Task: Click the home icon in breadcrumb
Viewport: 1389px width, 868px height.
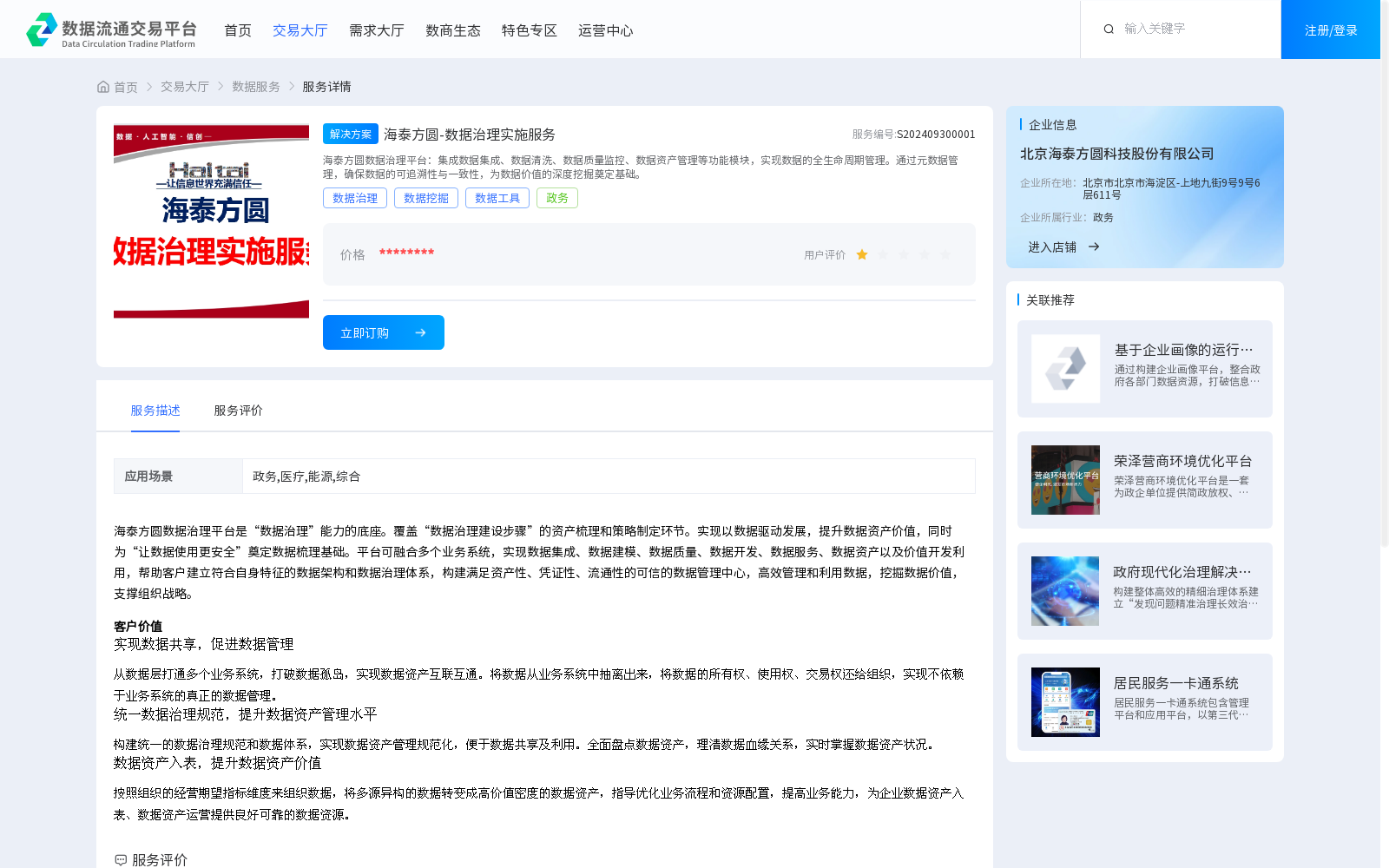Action: point(103,87)
